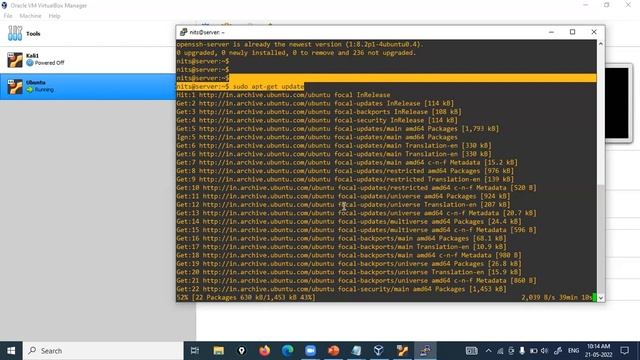Click the terminal scrollbar down arrow

tap(601, 298)
